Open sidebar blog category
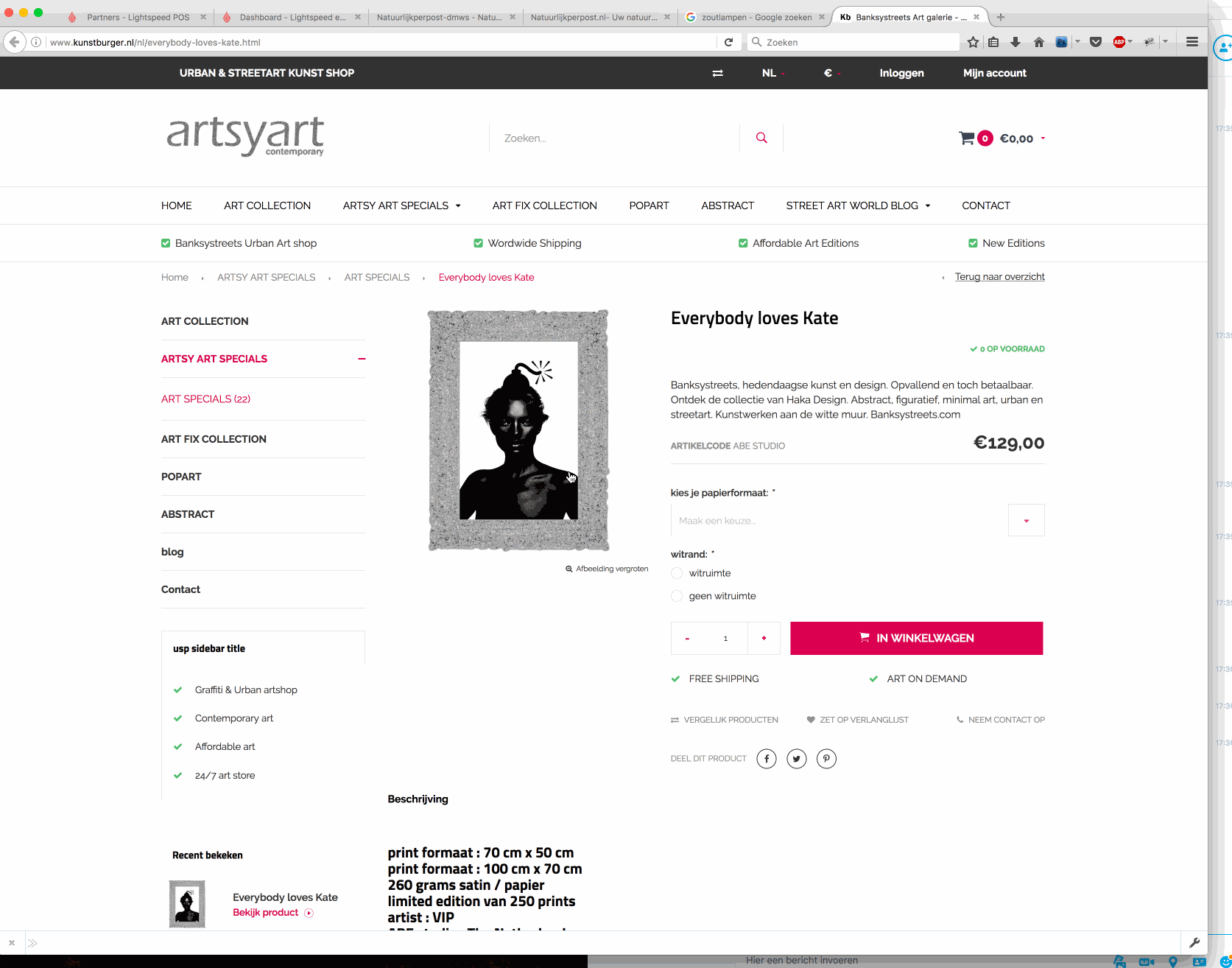This screenshot has height=968, width=1232. [172, 552]
